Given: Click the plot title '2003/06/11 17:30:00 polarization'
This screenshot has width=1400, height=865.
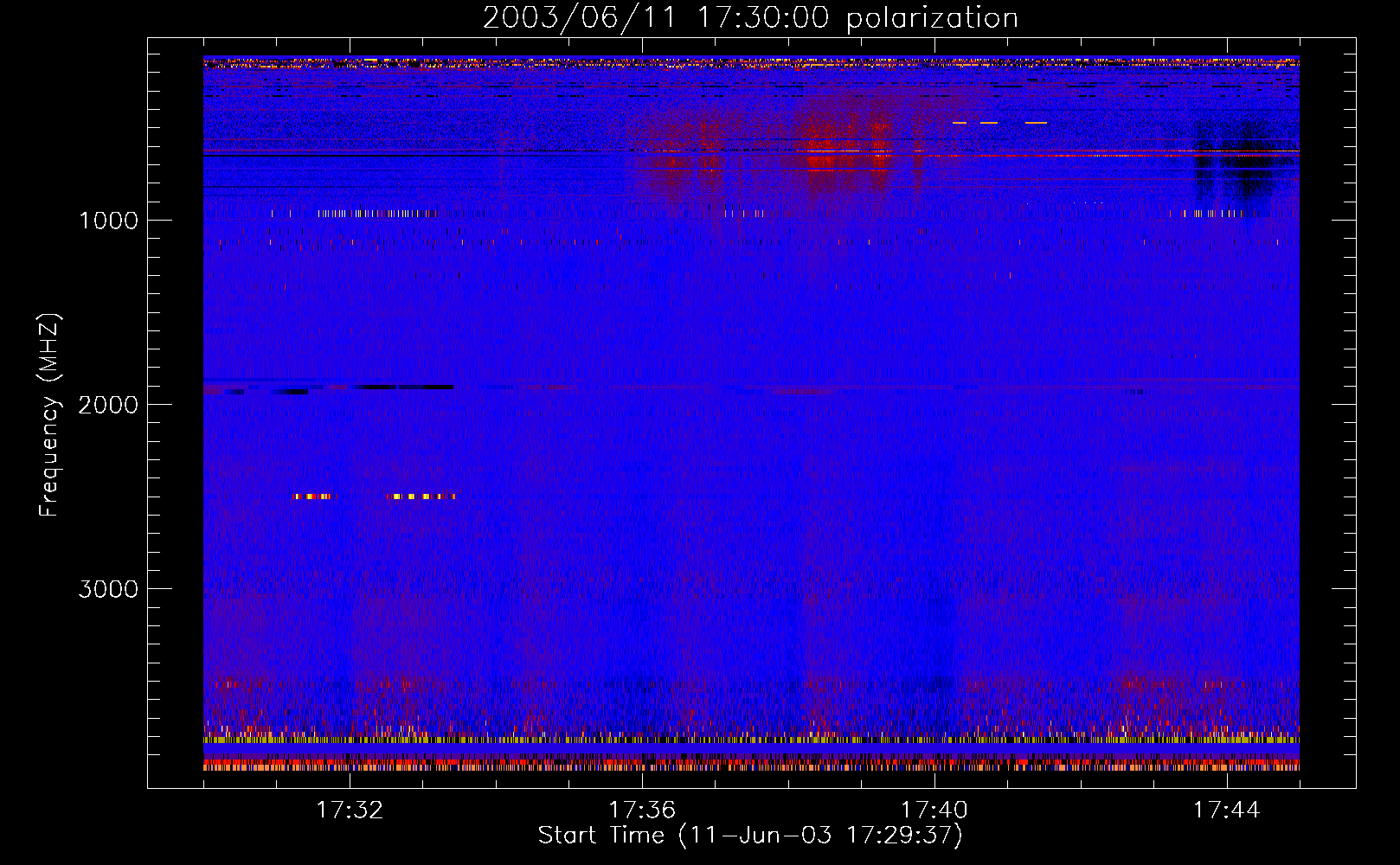Looking at the screenshot, I should pyautogui.click(x=750, y=17).
